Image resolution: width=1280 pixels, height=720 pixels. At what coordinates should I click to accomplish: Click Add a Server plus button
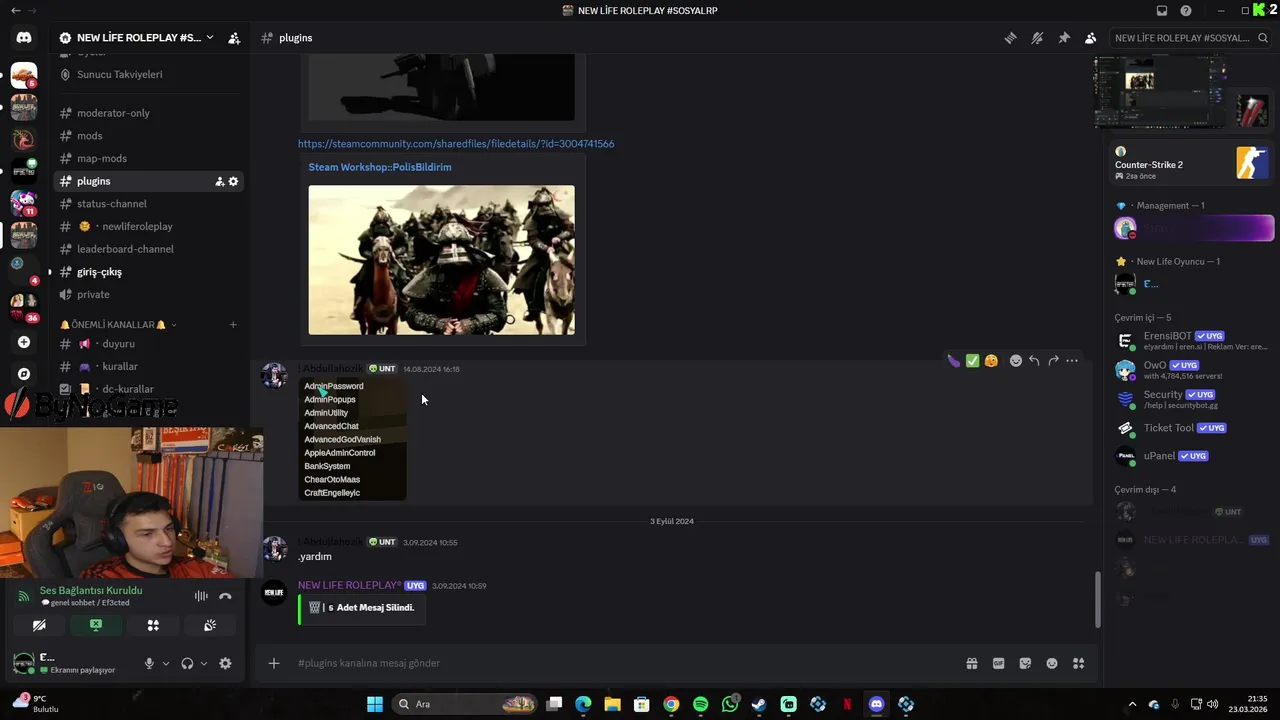[24, 342]
